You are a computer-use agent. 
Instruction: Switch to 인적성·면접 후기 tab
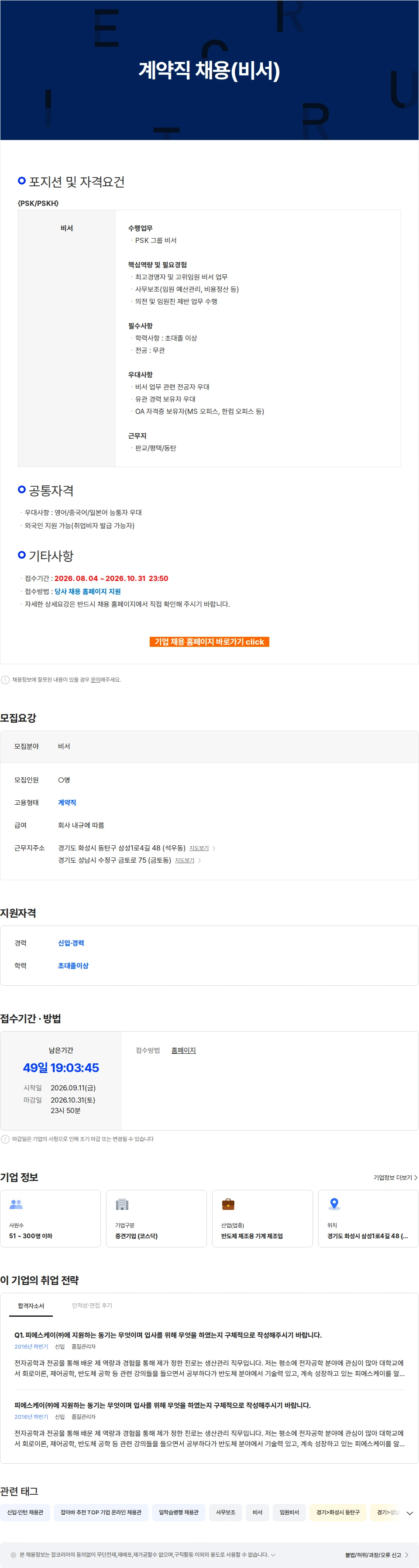(92, 1305)
